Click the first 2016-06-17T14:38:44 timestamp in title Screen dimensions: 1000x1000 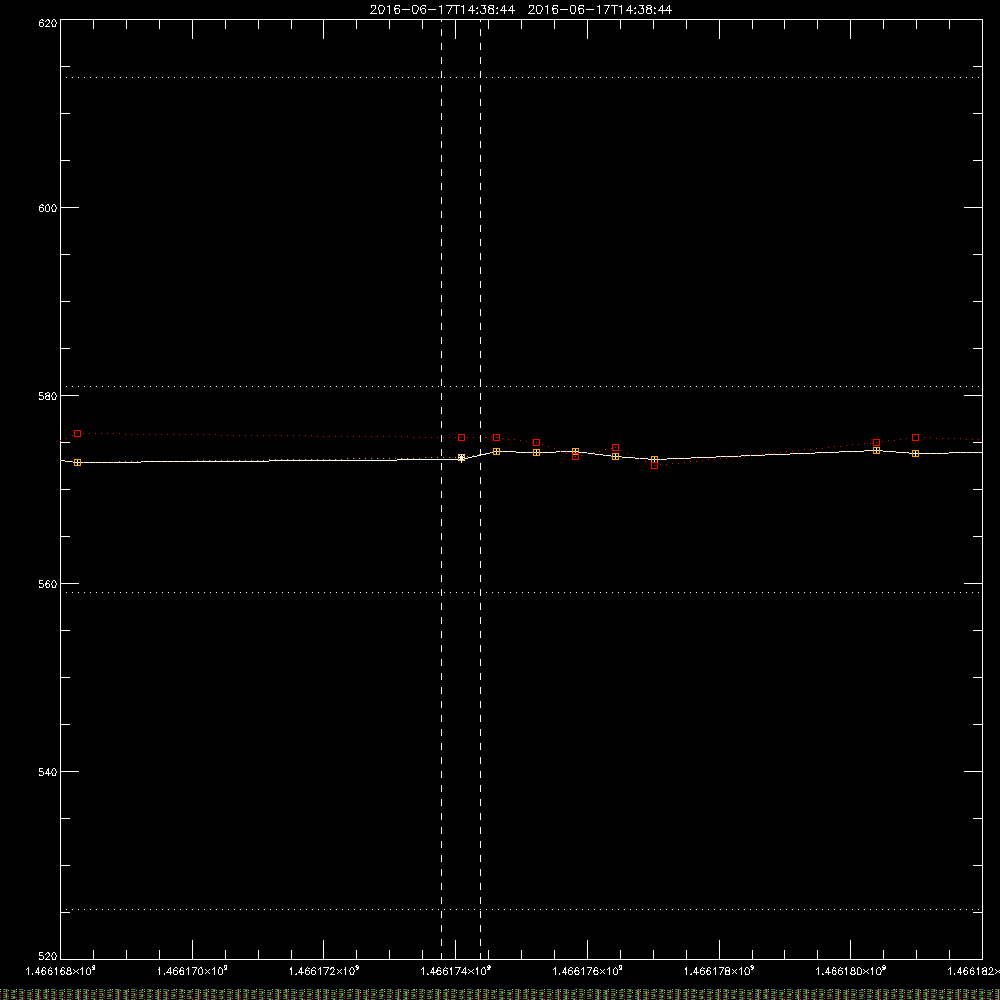tap(443, 10)
